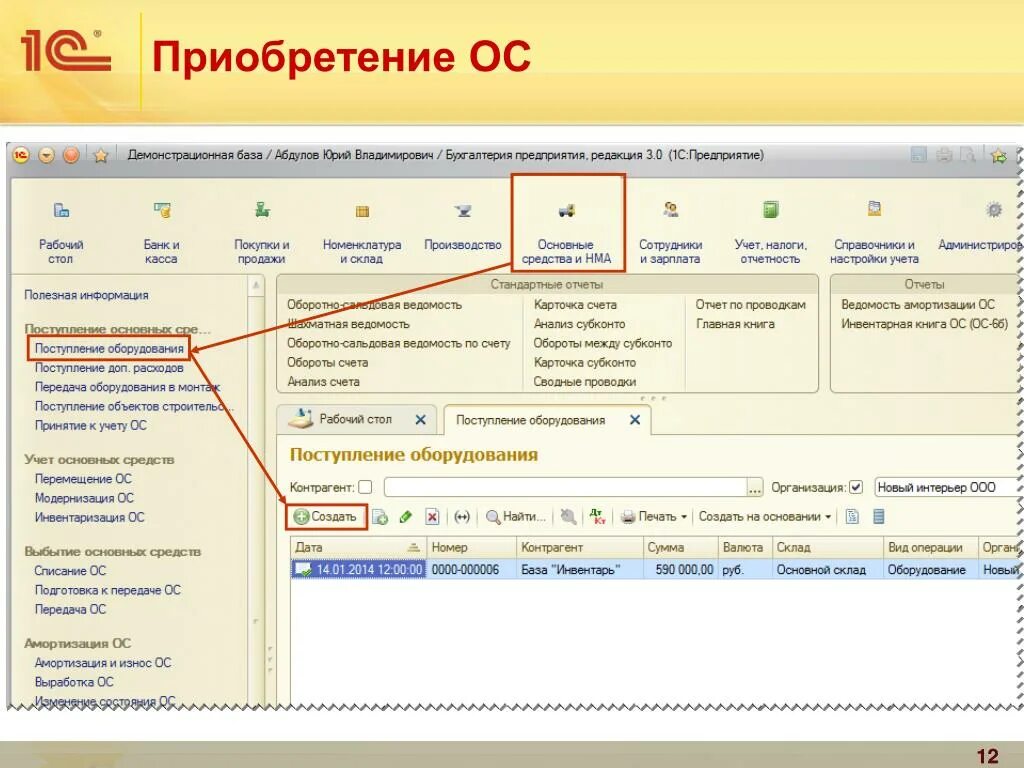The image size is (1024, 768).
Task: Click the list report icon after Создать на основании
Action: (852, 517)
